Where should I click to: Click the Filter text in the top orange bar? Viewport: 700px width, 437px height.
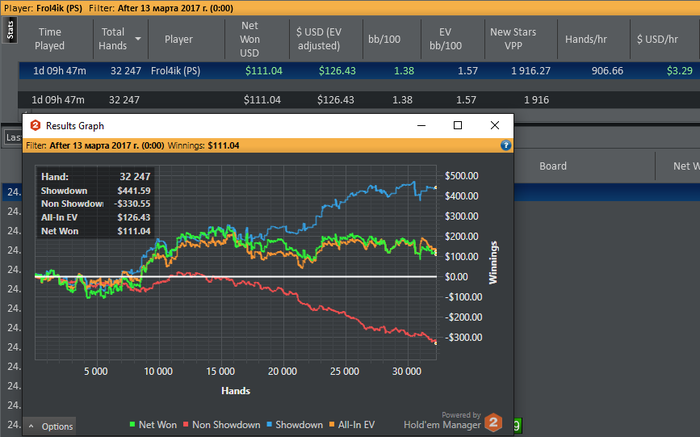click(x=161, y=8)
